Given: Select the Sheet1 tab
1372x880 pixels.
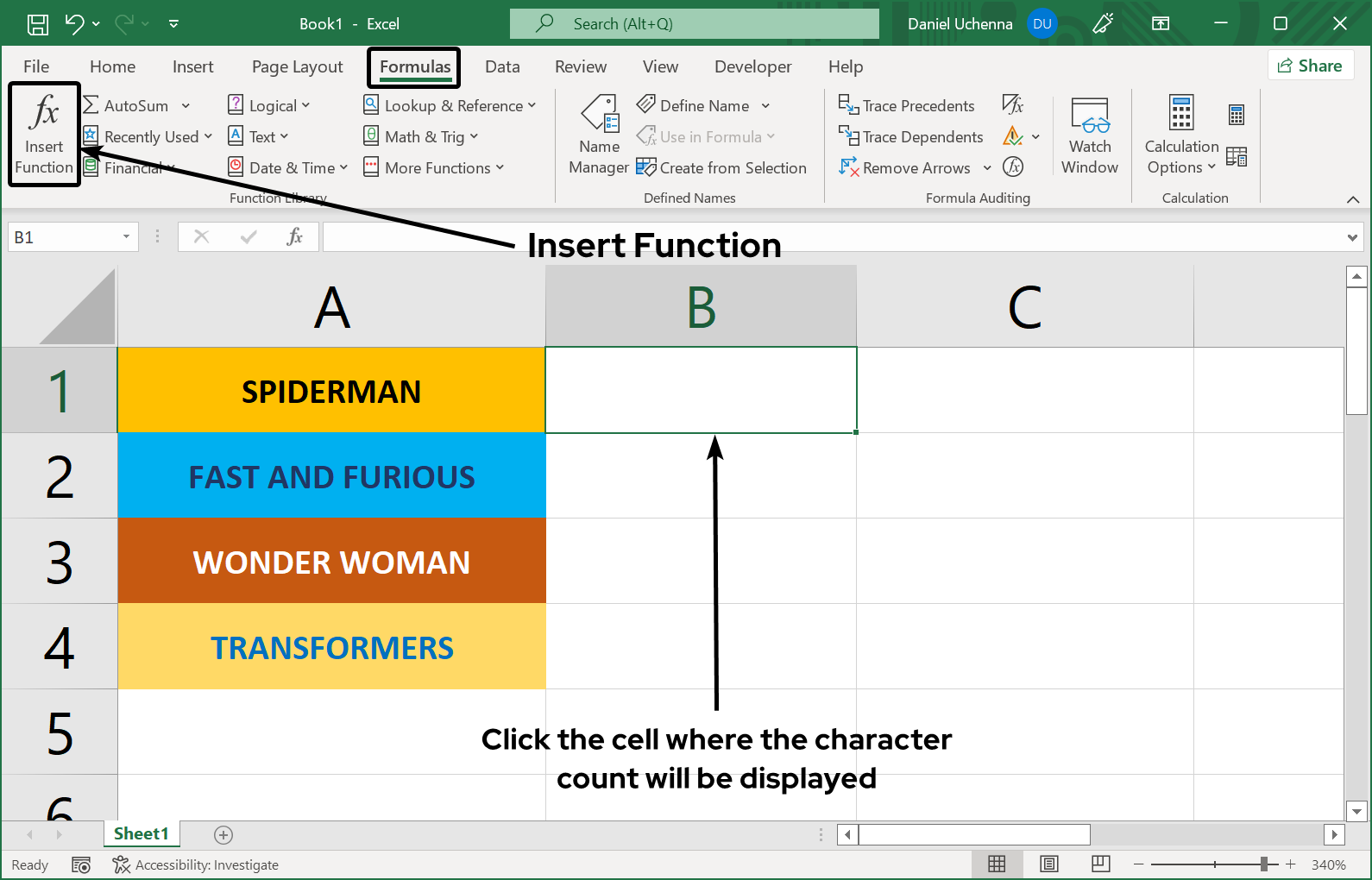Looking at the screenshot, I should point(142,833).
